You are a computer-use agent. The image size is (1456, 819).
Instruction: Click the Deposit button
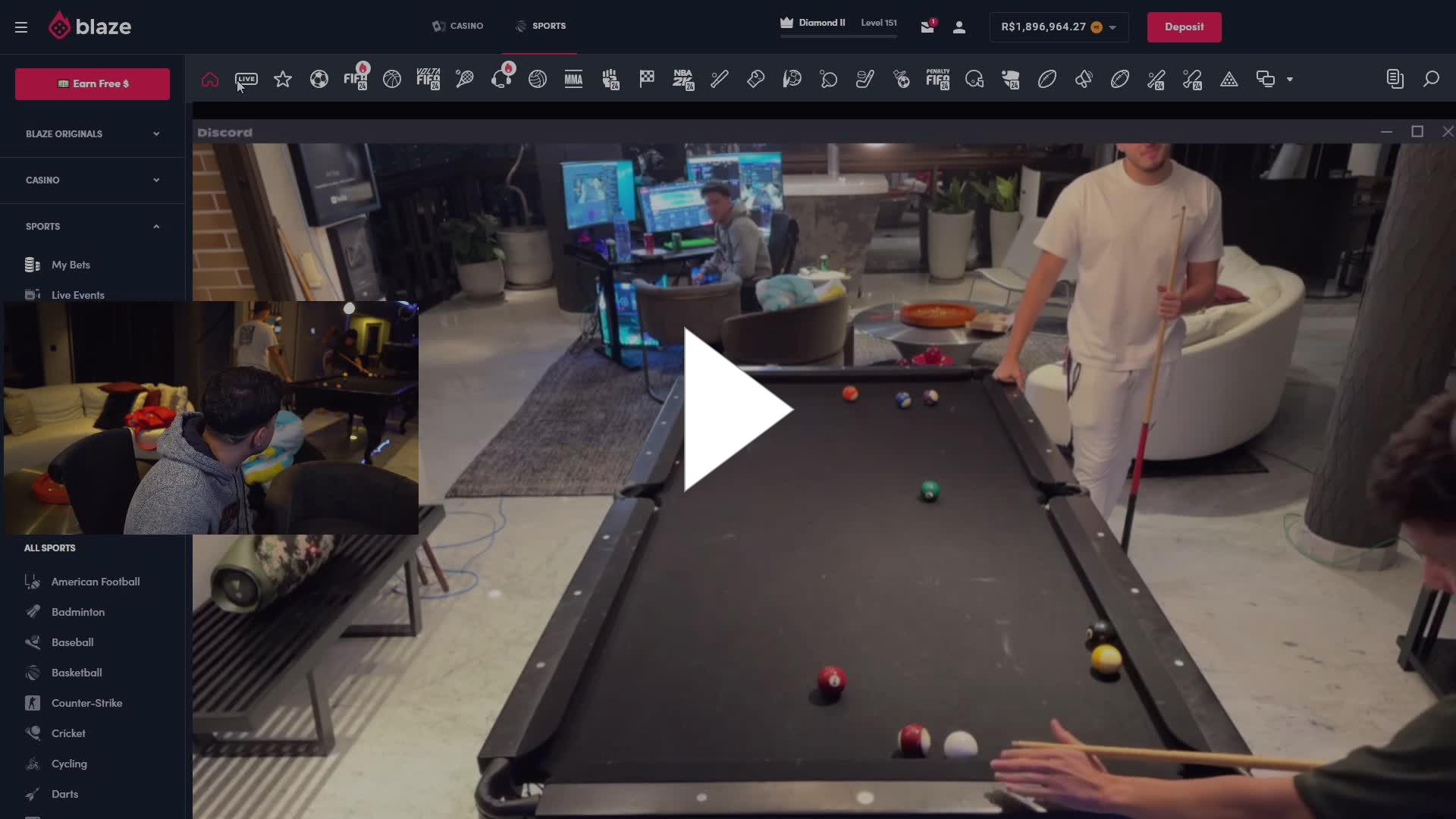pyautogui.click(x=1183, y=27)
